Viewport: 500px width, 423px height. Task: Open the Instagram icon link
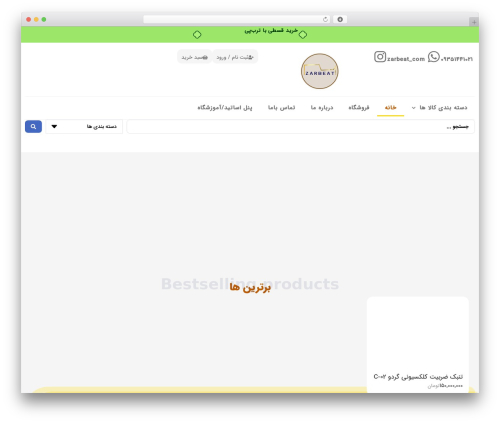click(x=380, y=57)
